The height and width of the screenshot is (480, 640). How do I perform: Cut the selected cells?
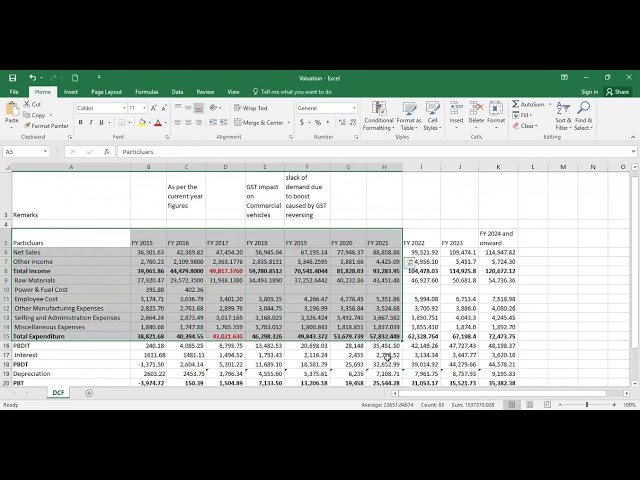(x=32, y=104)
